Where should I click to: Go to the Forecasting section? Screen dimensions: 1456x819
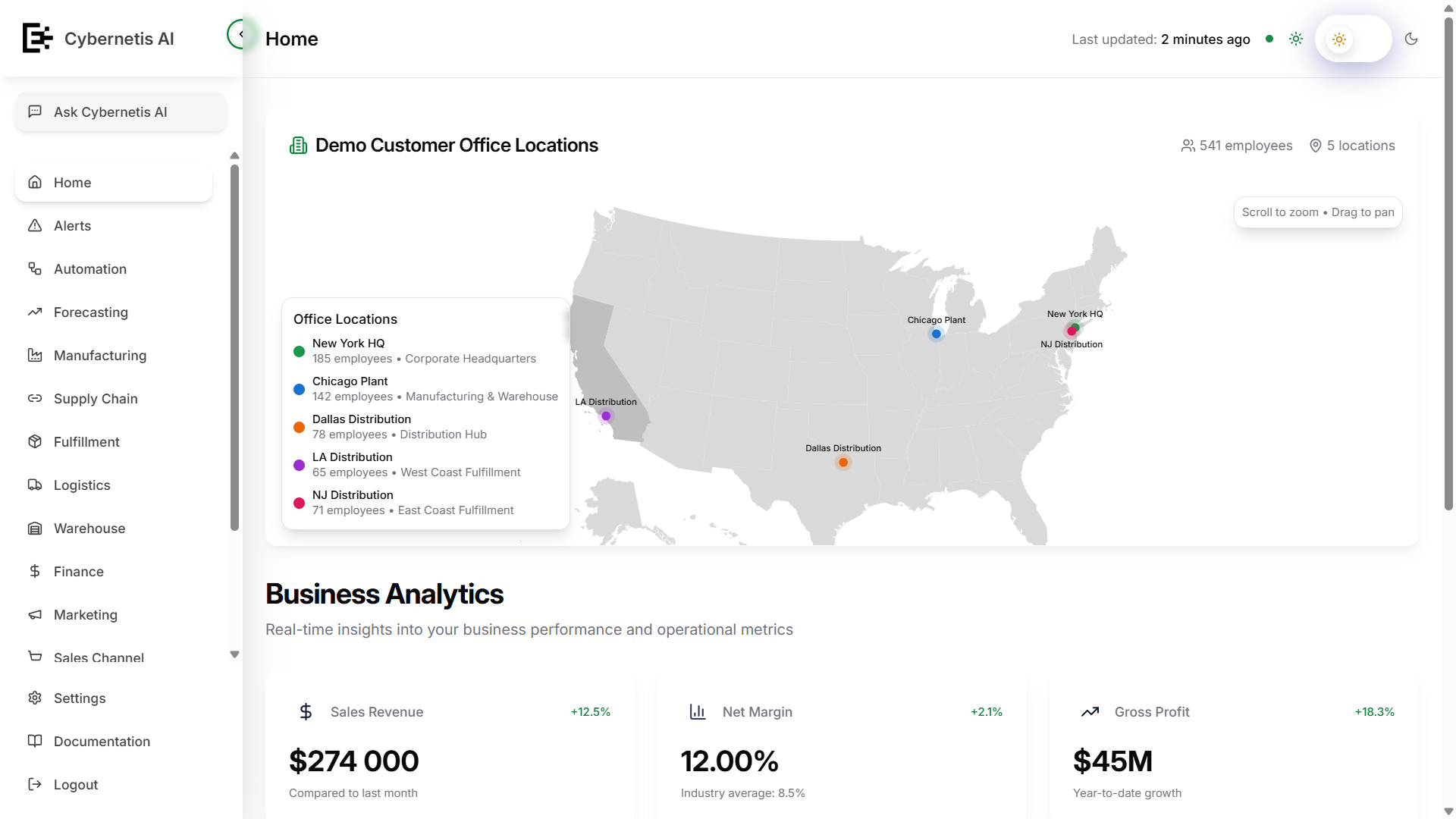point(90,312)
